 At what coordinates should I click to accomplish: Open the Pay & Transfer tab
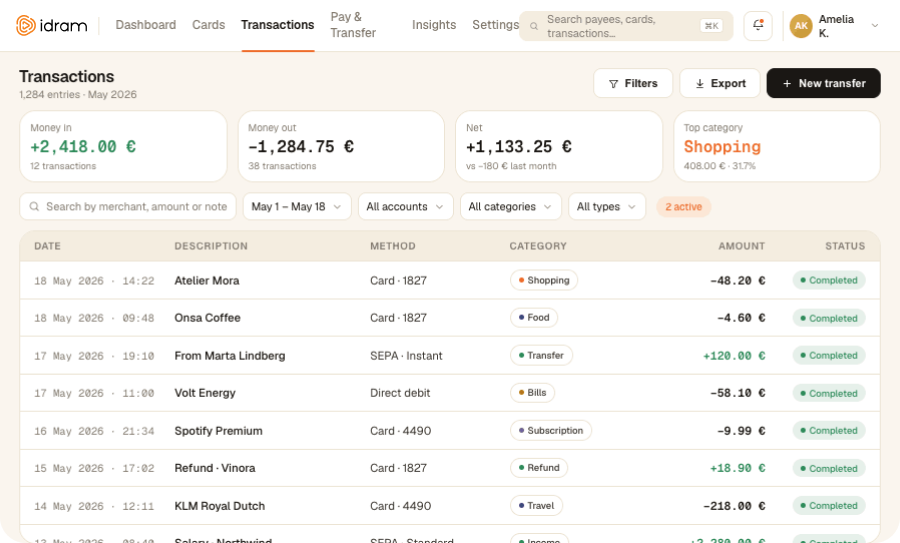(x=353, y=25)
